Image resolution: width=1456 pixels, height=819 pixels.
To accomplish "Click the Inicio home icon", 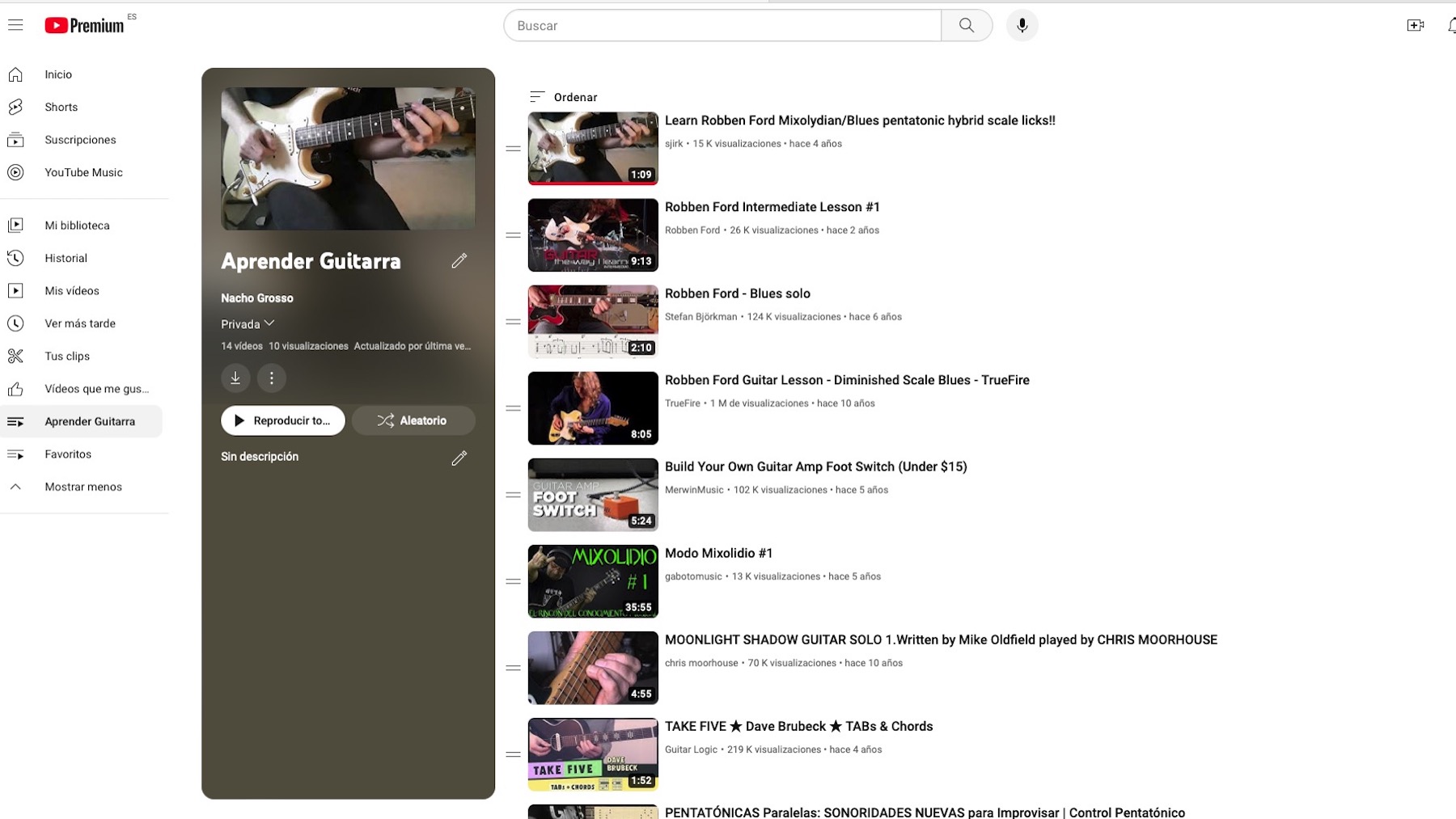I will click(x=15, y=74).
